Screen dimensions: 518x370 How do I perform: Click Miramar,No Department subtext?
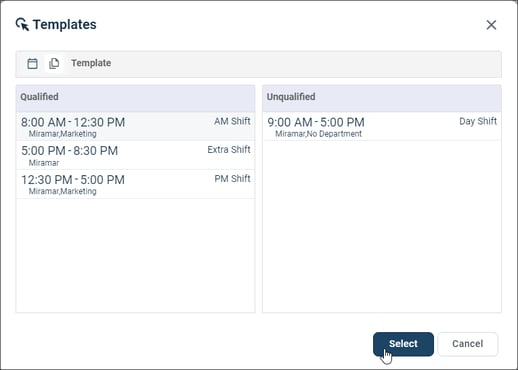tap(318, 134)
